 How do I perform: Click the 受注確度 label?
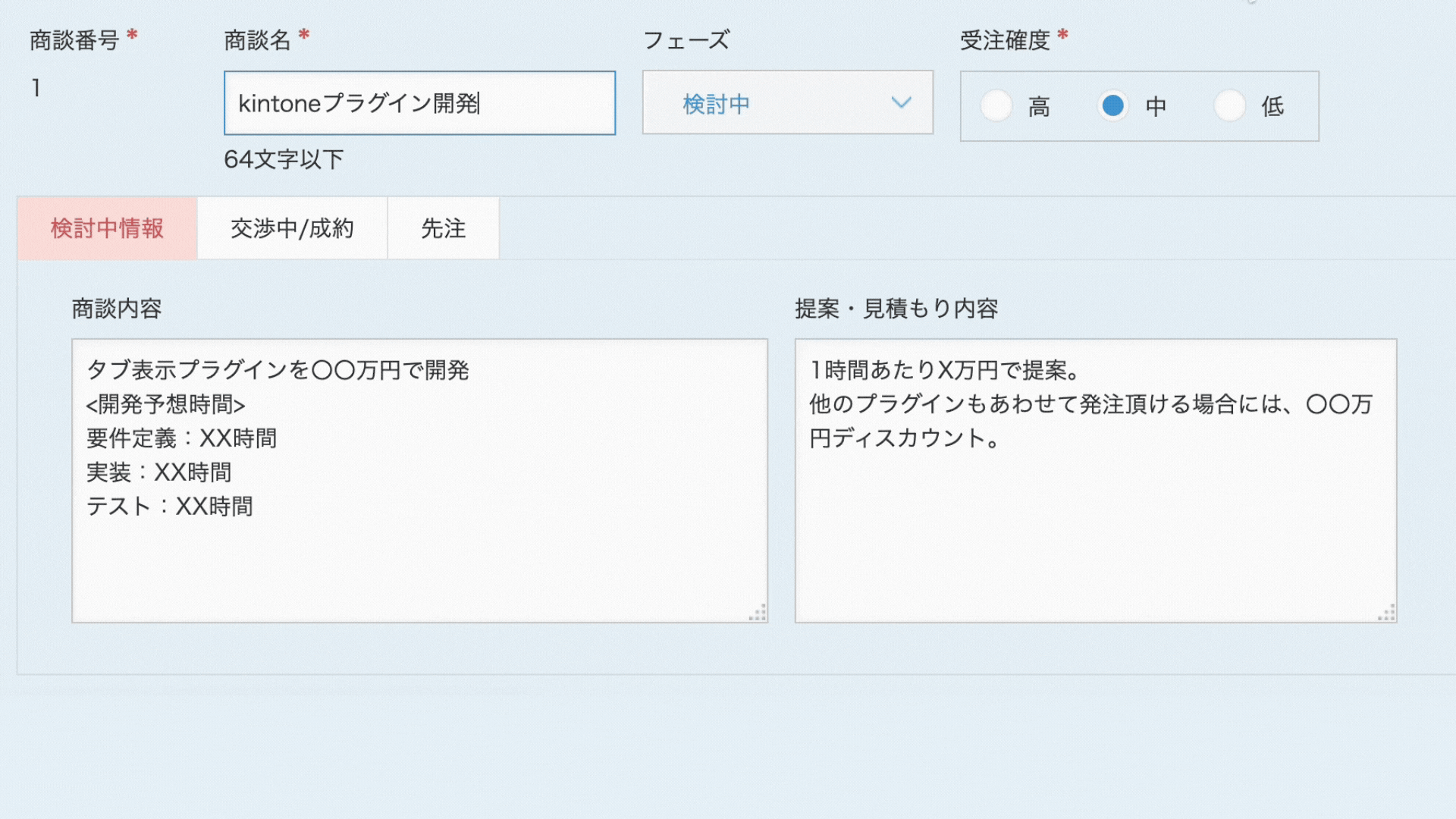click(x=1005, y=40)
